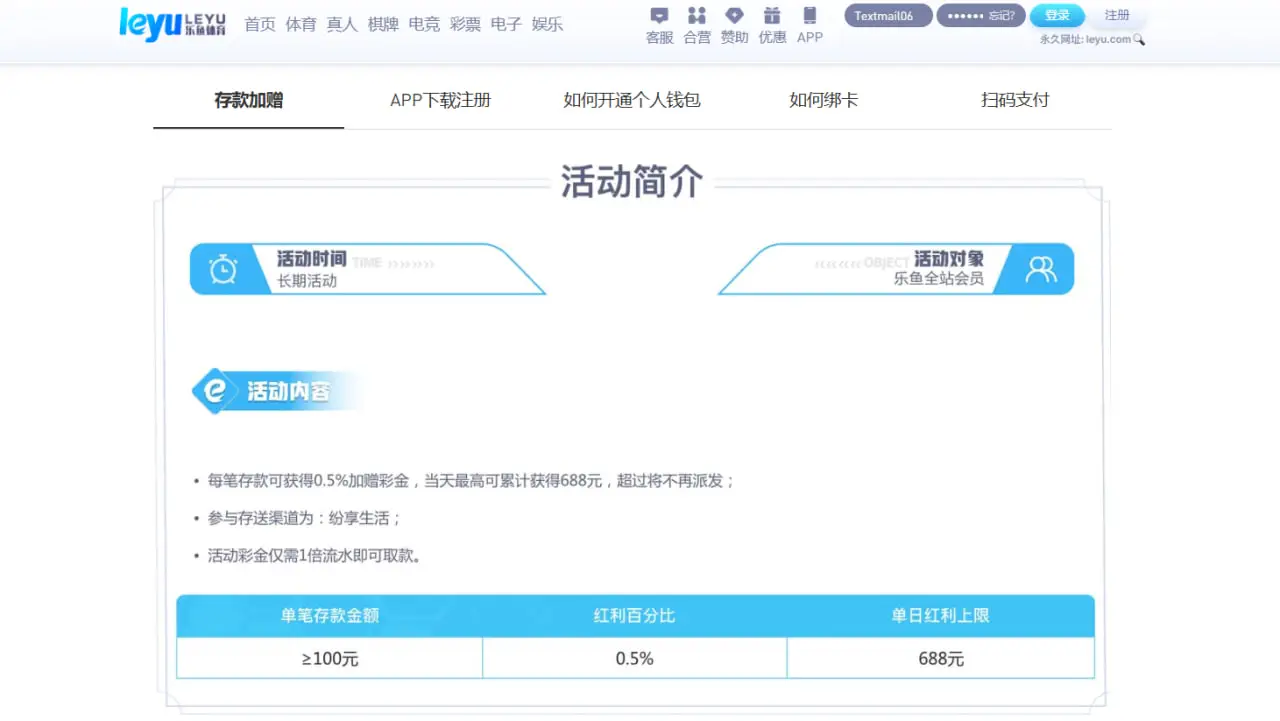Open the 彩票 menu item
This screenshot has height=721, width=1280.
tap(465, 24)
